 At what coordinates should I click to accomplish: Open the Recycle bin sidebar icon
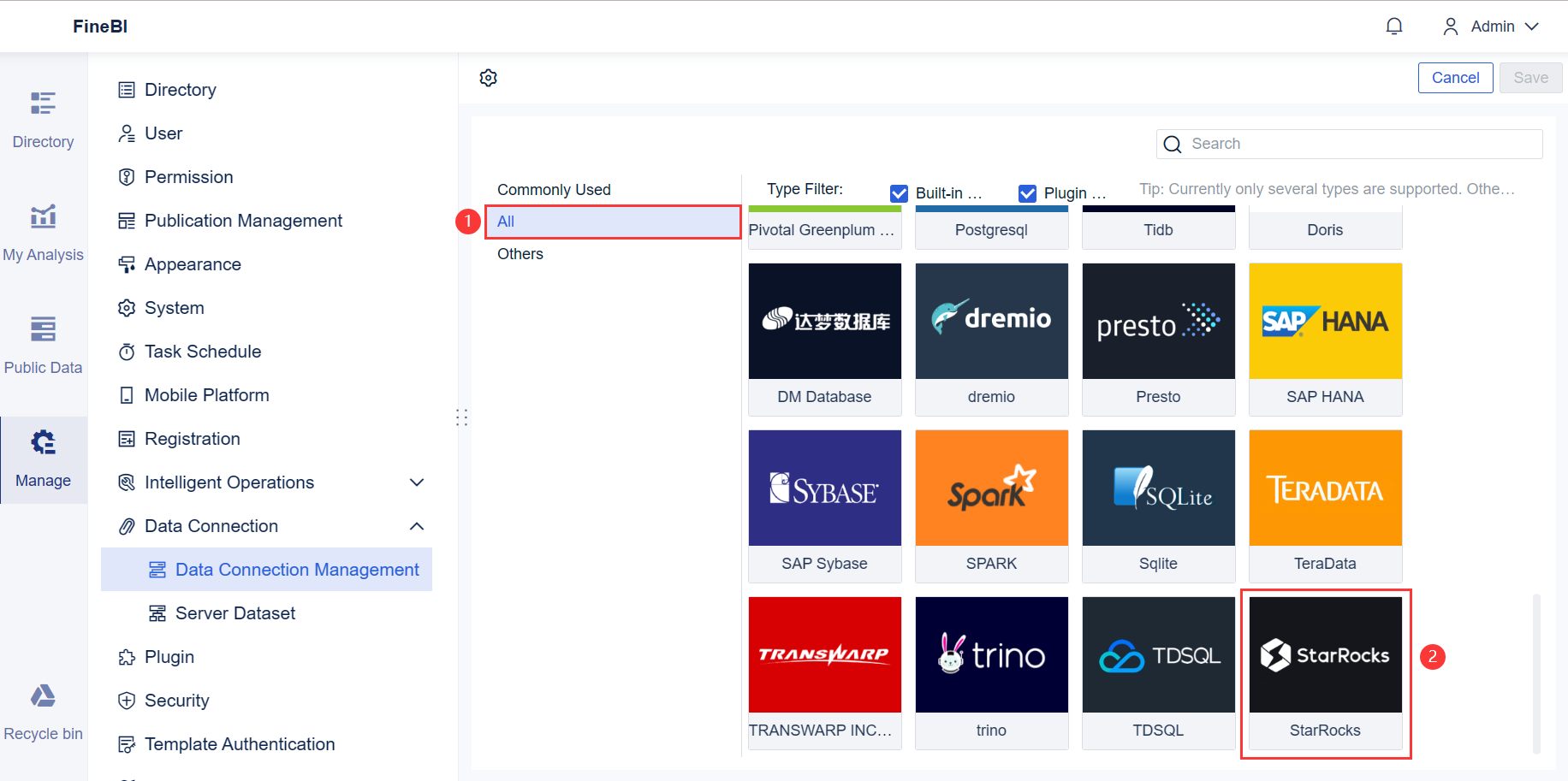pyautogui.click(x=42, y=695)
